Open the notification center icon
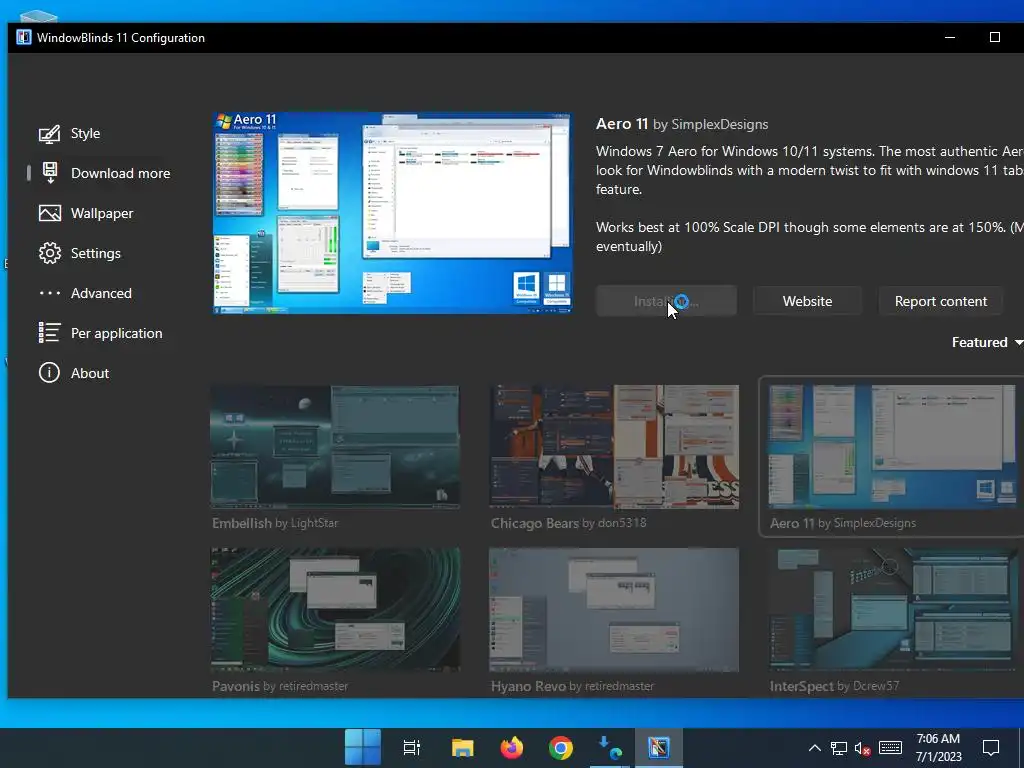 point(991,748)
